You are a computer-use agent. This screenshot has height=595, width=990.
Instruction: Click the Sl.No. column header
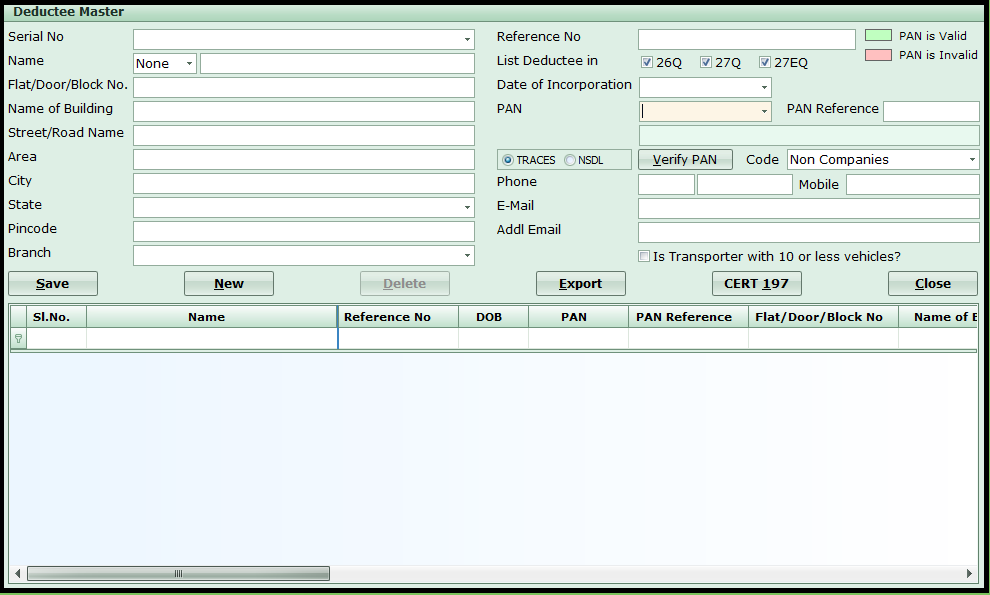pos(56,316)
